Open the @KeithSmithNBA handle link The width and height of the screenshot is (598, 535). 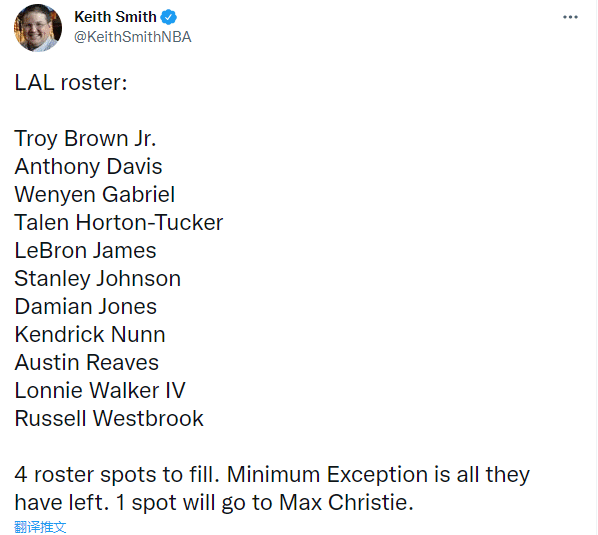[x=132, y=37]
